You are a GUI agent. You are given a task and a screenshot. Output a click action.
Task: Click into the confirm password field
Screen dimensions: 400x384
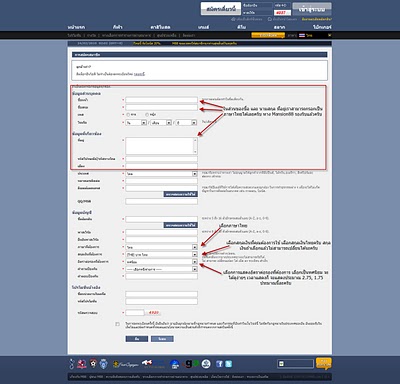coord(161,240)
